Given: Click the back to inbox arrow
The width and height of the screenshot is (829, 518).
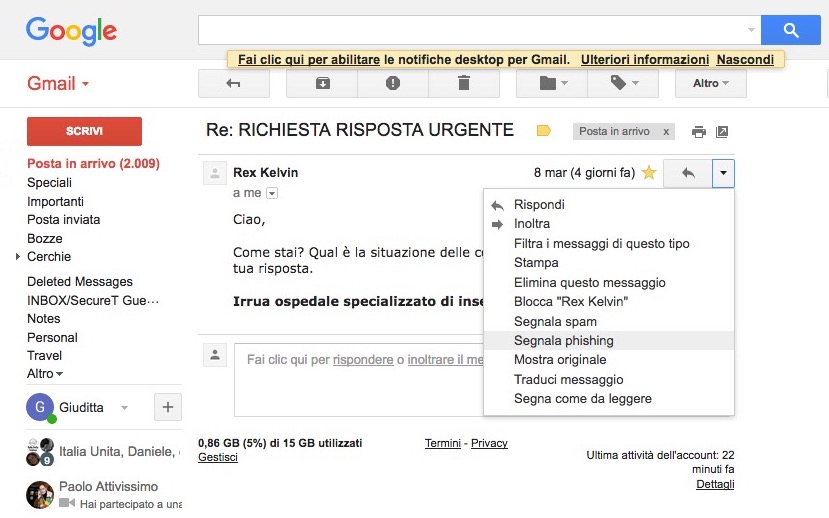Looking at the screenshot, I should click(x=234, y=84).
